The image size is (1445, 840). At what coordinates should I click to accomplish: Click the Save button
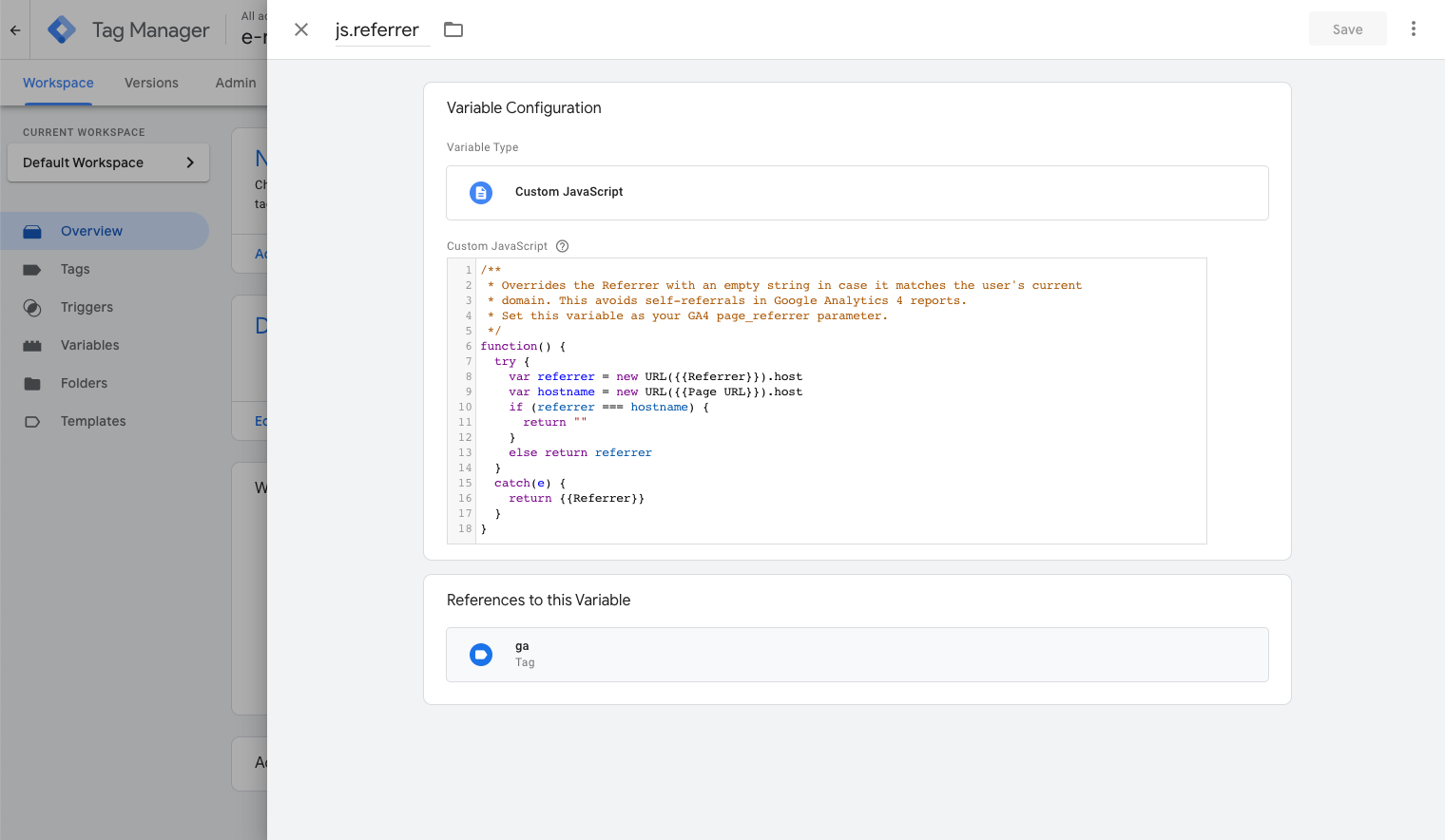1347,29
